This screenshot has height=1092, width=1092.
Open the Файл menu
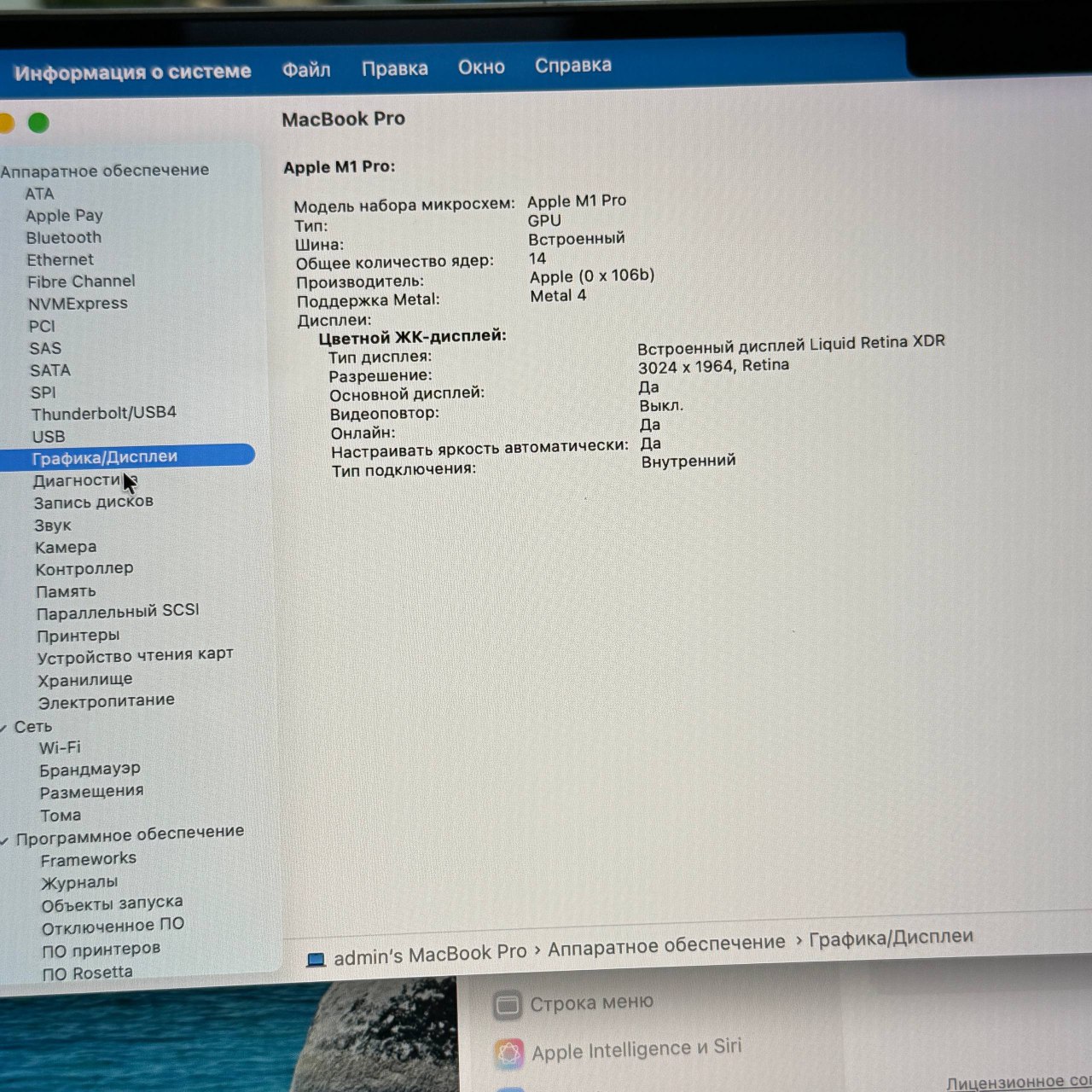click(x=307, y=69)
